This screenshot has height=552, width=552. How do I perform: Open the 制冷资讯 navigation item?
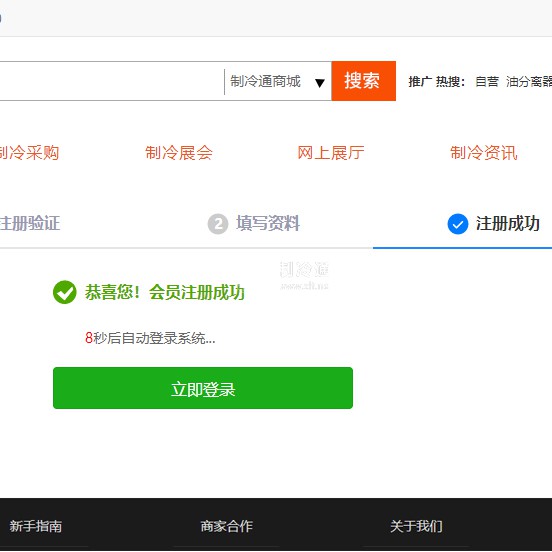coord(484,153)
